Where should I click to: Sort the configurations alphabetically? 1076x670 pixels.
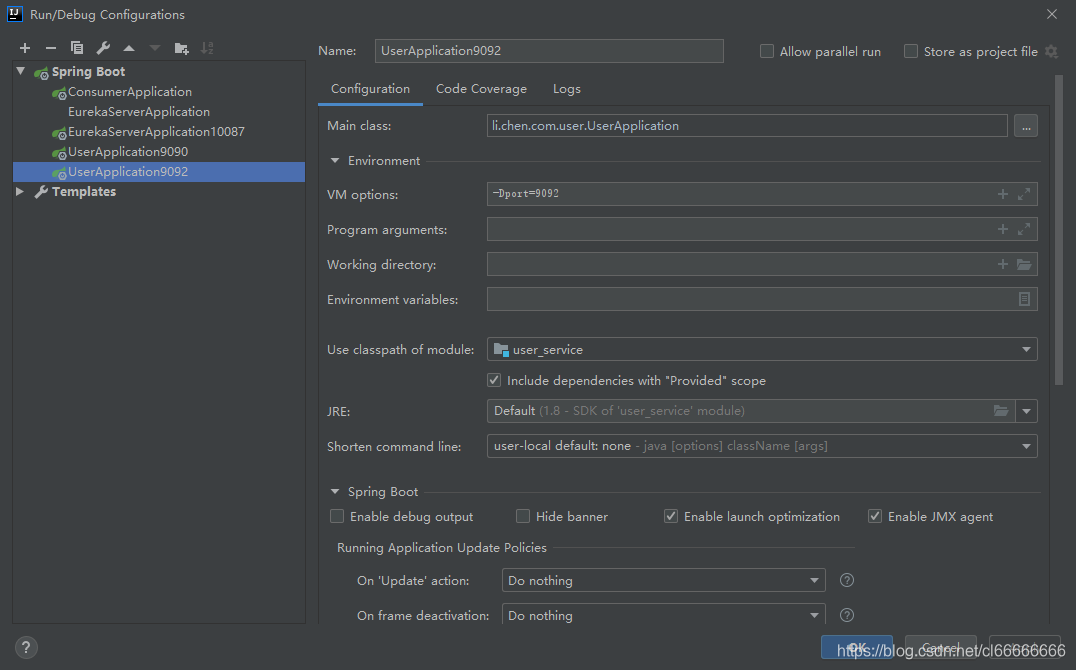click(x=207, y=48)
